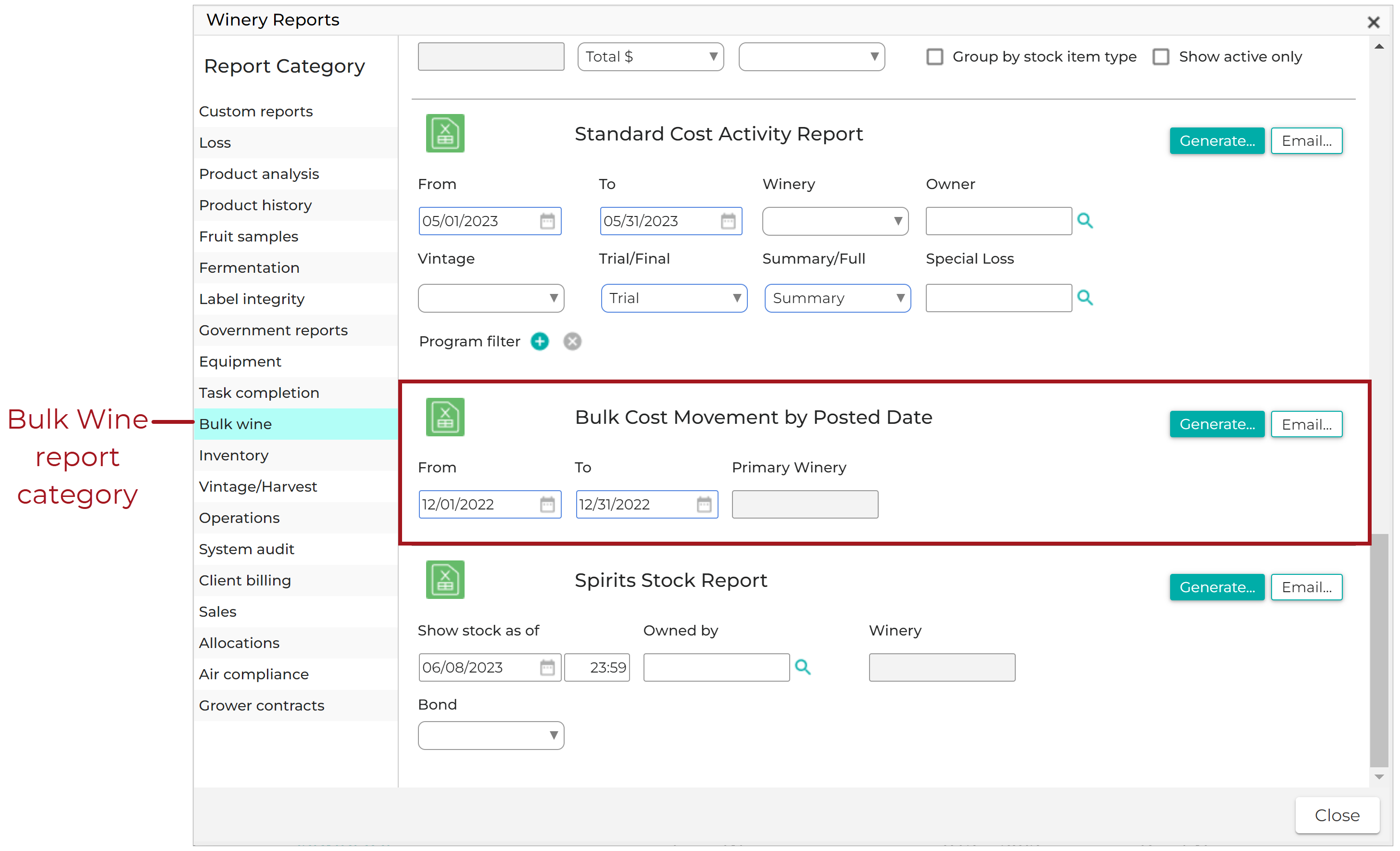Choose Fermentation category
Image resolution: width=1400 pixels, height=851 pixels.
[295, 268]
